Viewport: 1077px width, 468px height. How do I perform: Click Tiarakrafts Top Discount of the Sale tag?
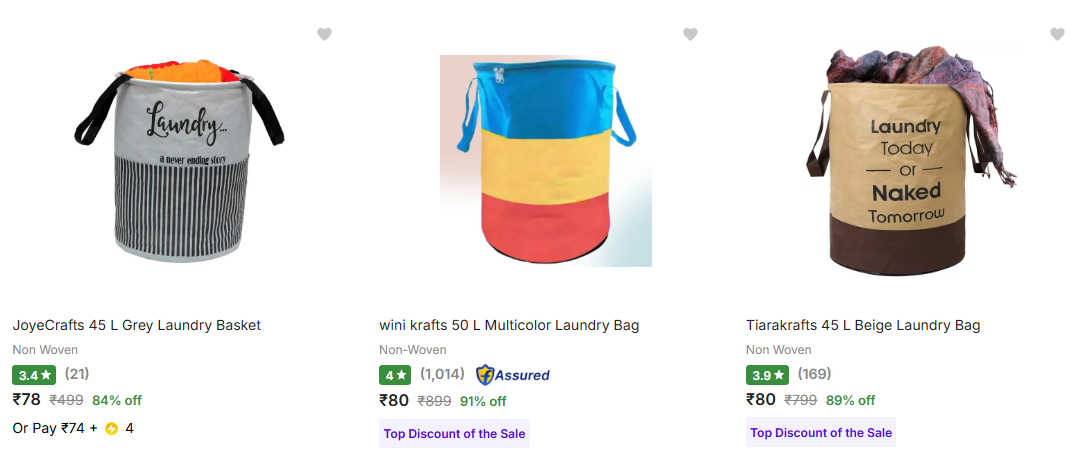[x=821, y=433]
